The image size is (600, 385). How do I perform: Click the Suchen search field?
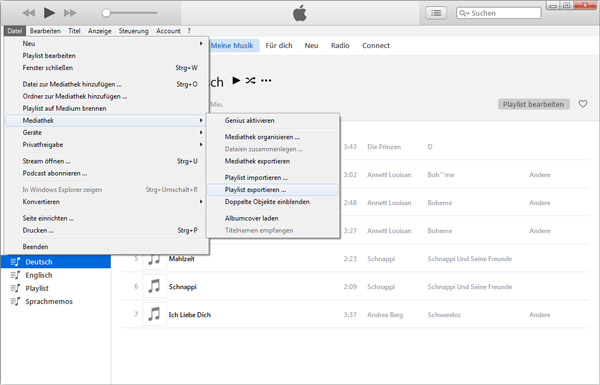499,13
